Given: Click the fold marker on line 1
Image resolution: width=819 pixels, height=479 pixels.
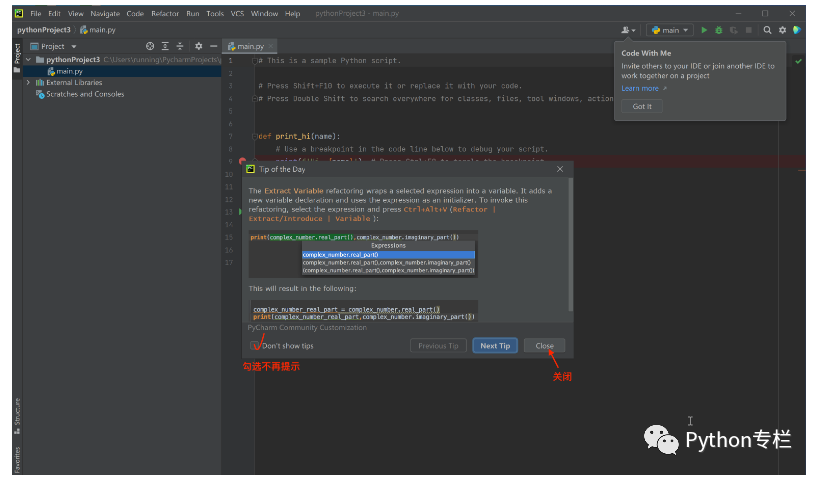Looking at the screenshot, I should click(x=255, y=61).
